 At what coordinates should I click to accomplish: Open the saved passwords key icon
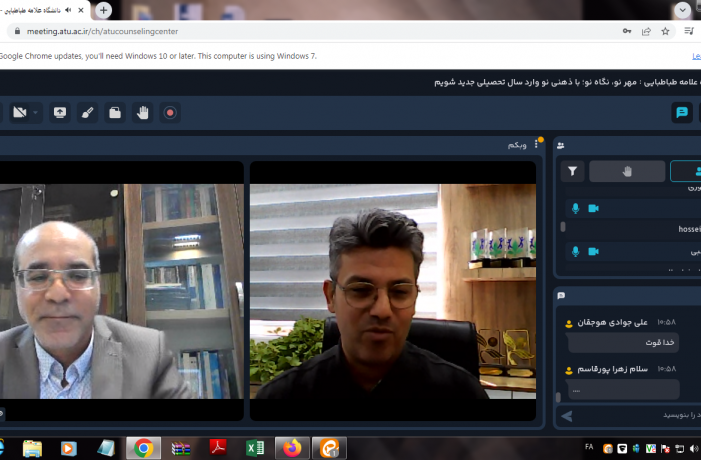[x=627, y=31]
